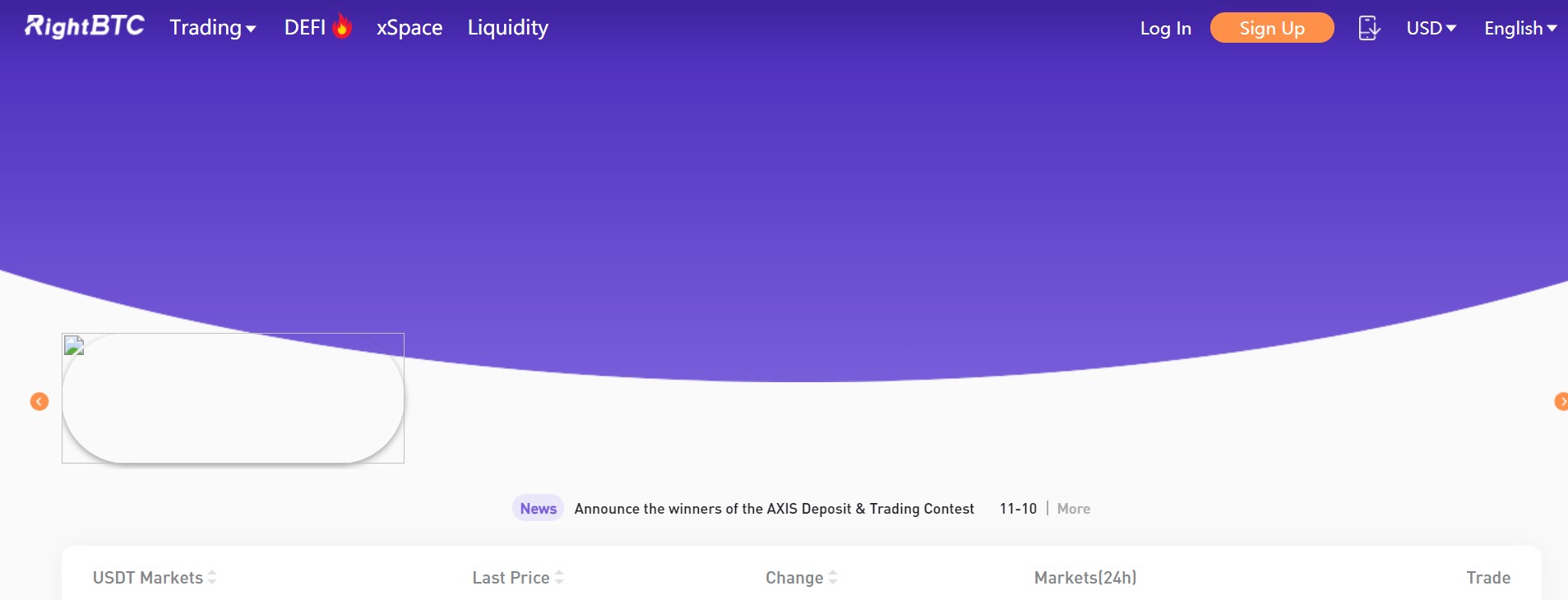
Task: Click the More news link
Action: click(x=1073, y=508)
